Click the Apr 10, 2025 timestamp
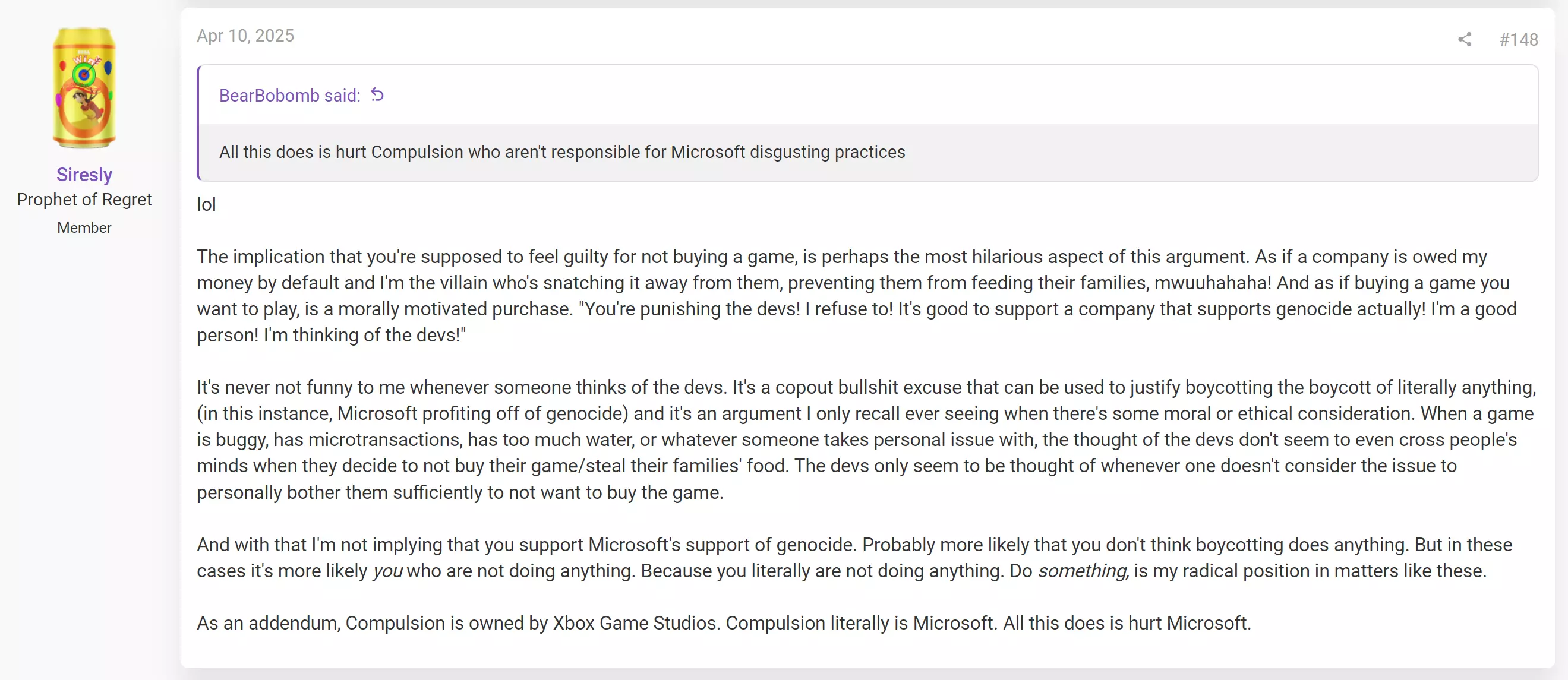The image size is (1568, 680). (x=245, y=36)
